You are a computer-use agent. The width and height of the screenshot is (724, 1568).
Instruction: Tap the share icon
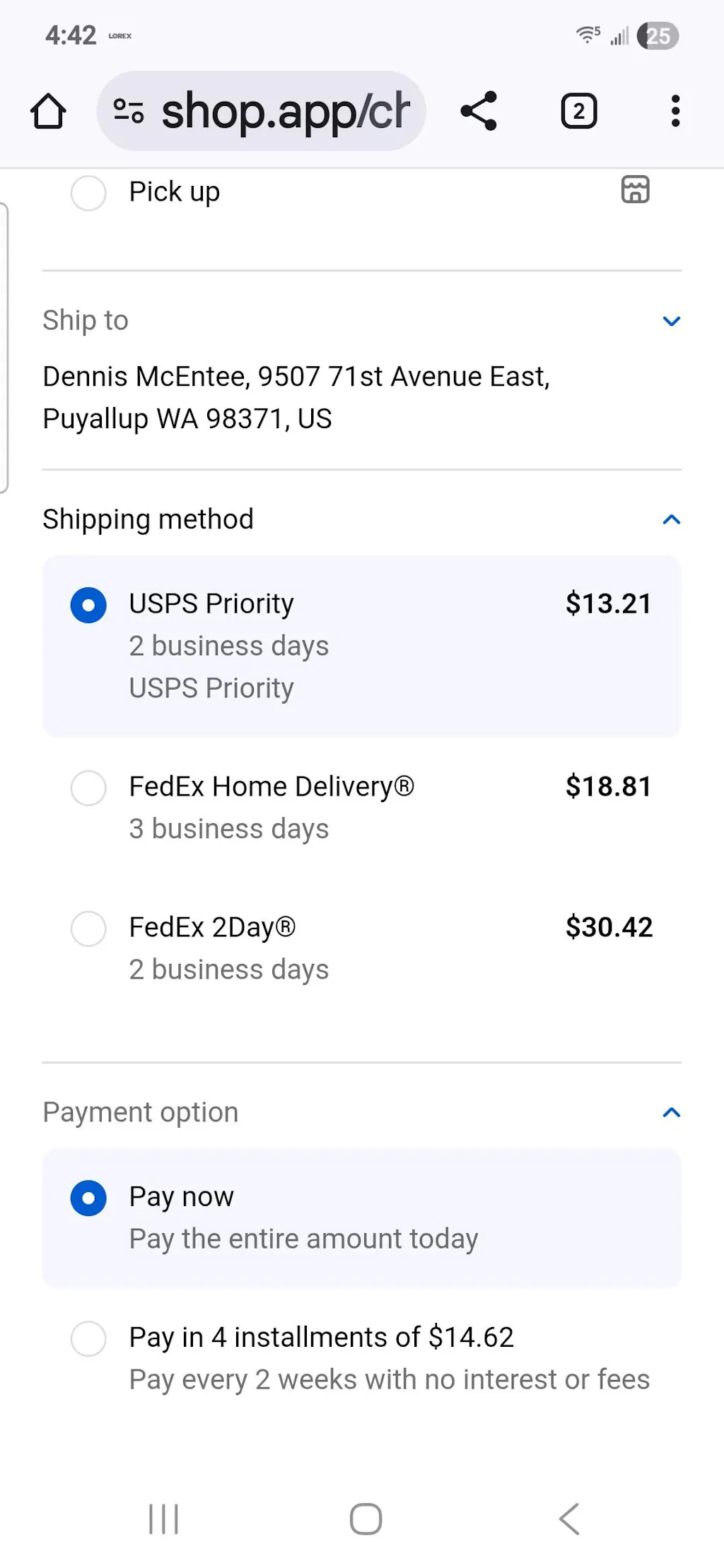click(x=479, y=111)
